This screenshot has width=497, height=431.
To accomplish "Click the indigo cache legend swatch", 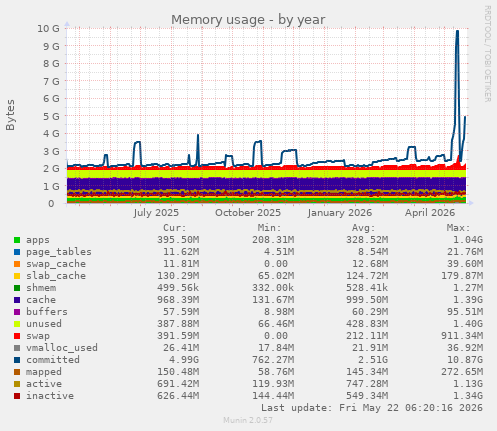I will pyautogui.click(x=17, y=300).
